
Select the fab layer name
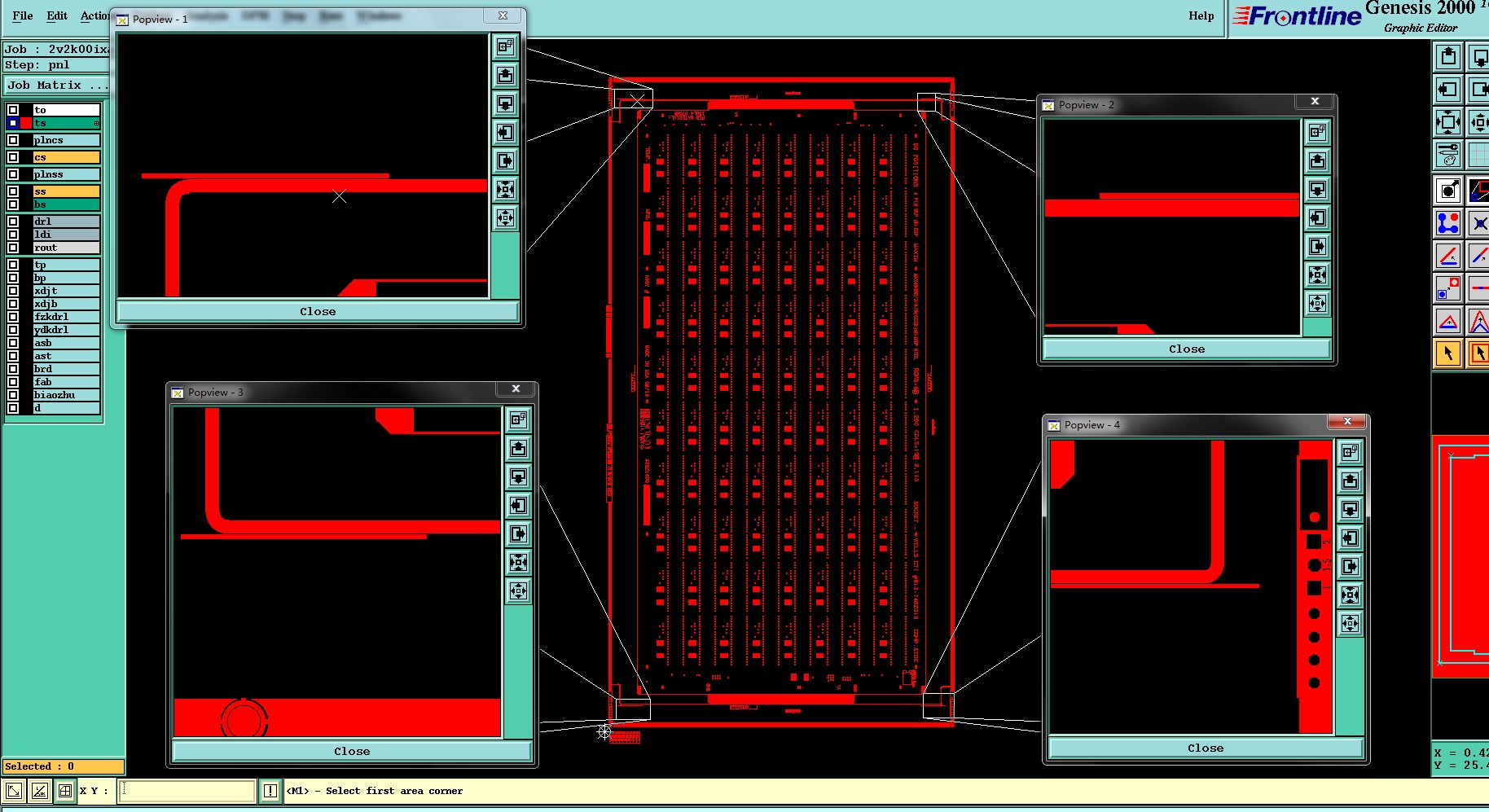67,382
